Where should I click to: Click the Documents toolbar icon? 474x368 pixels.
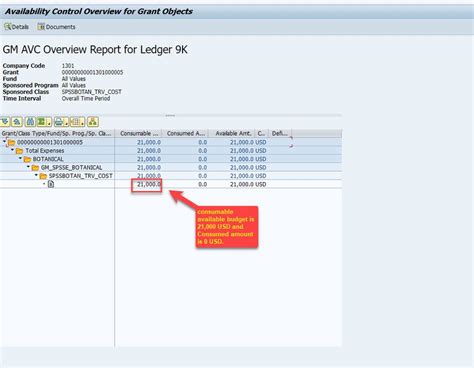[x=41, y=27]
